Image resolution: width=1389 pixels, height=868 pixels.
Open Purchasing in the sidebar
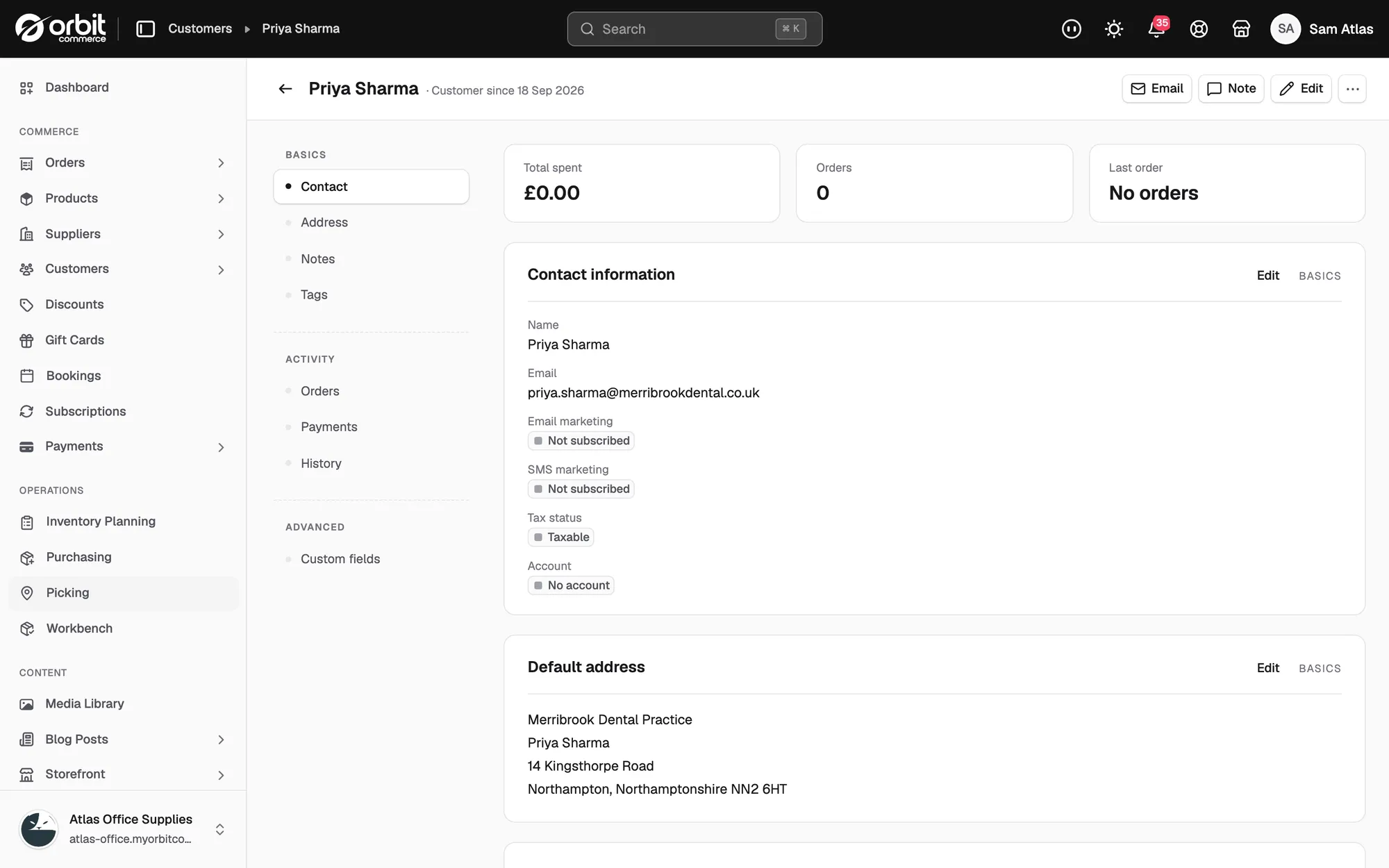pyautogui.click(x=123, y=557)
